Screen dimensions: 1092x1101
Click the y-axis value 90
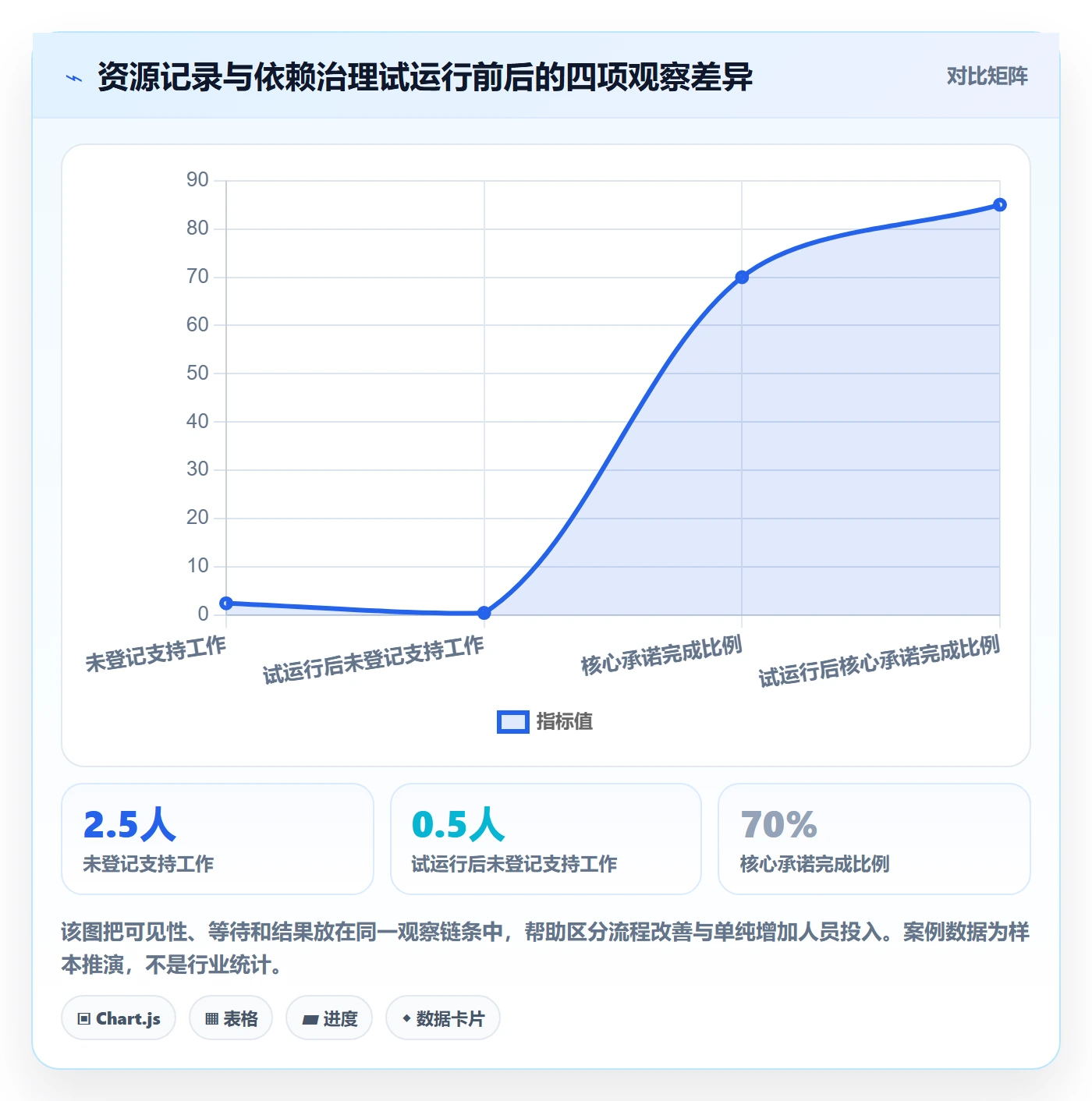197,180
